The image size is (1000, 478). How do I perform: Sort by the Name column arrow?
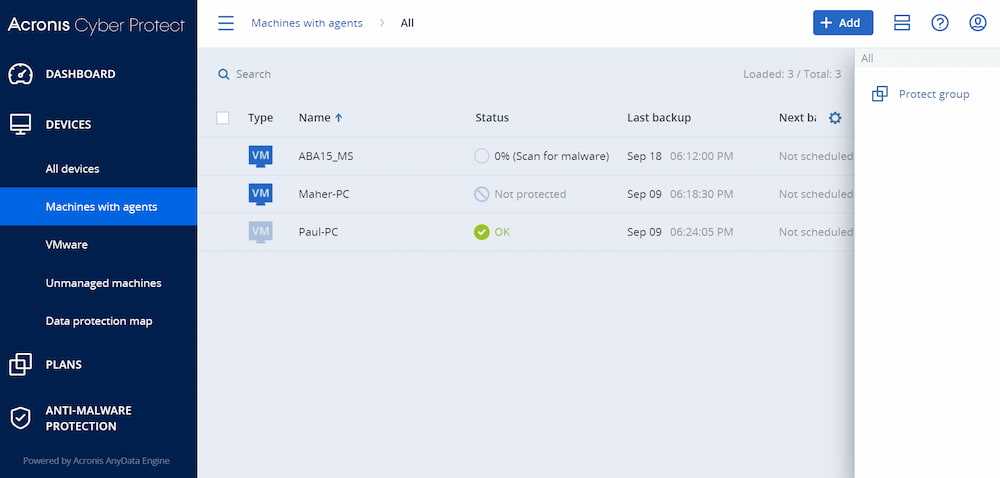click(x=338, y=118)
